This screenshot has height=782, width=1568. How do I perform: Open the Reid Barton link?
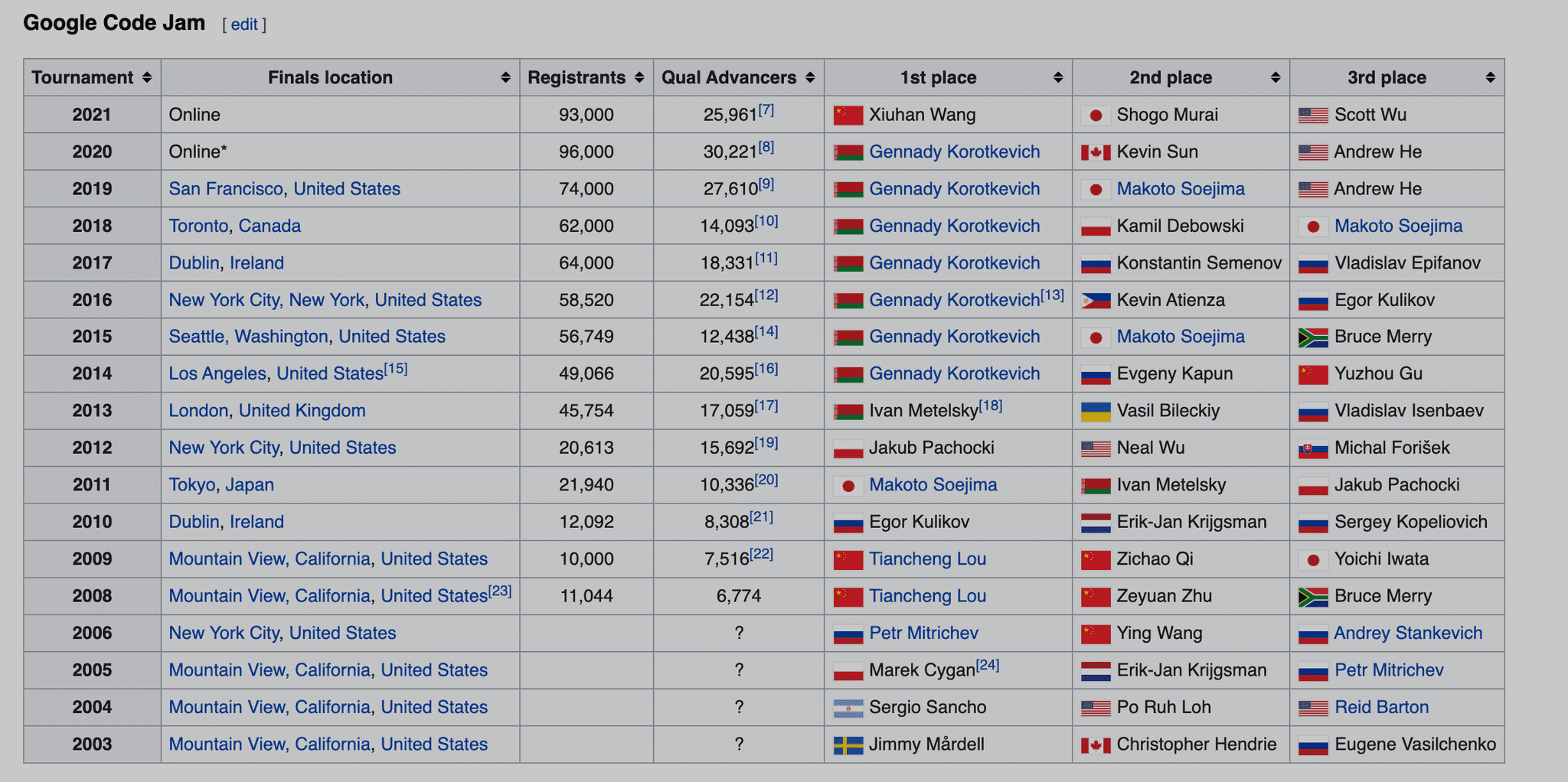1381,708
